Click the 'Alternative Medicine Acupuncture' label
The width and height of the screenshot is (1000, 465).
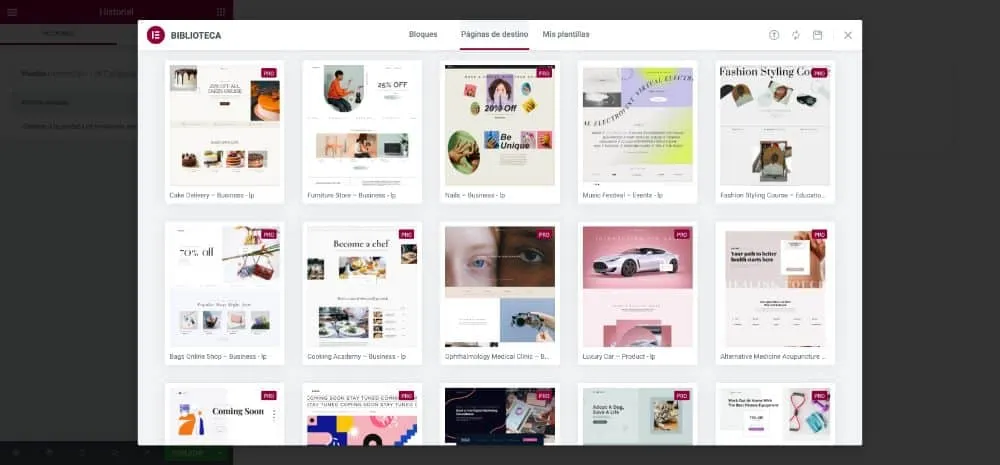773,357
